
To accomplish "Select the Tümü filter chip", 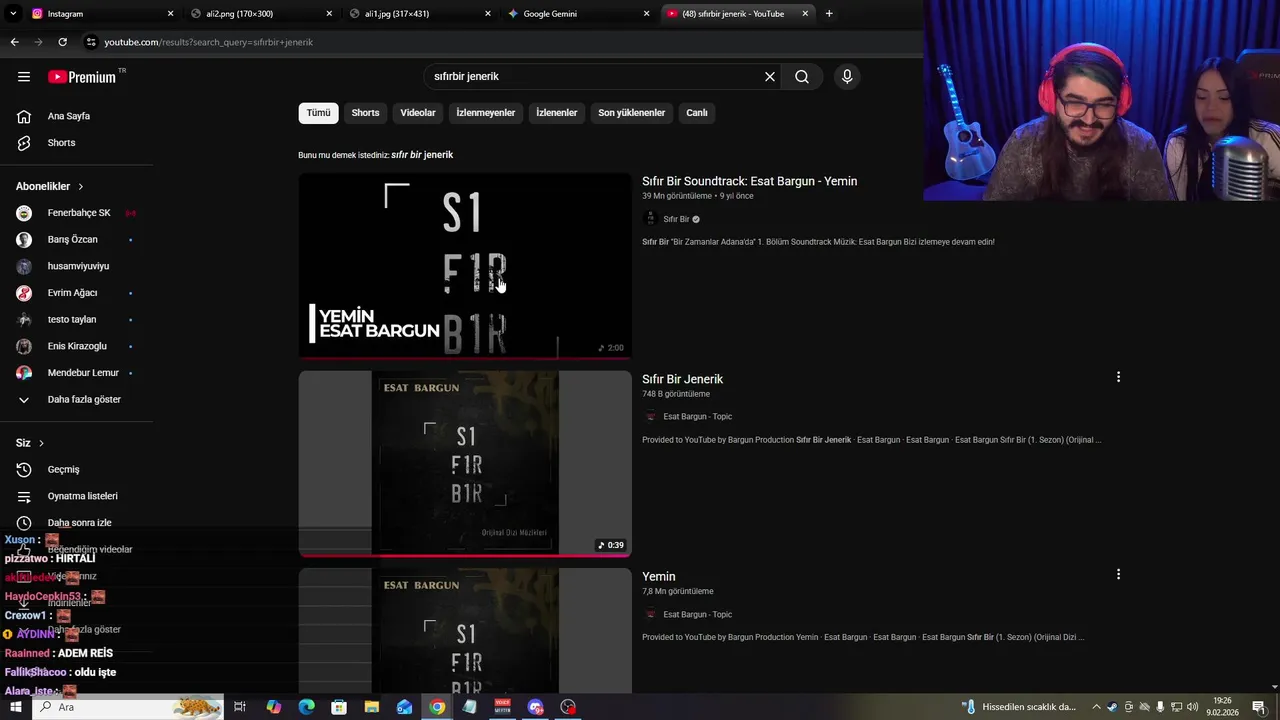I will point(318,113).
